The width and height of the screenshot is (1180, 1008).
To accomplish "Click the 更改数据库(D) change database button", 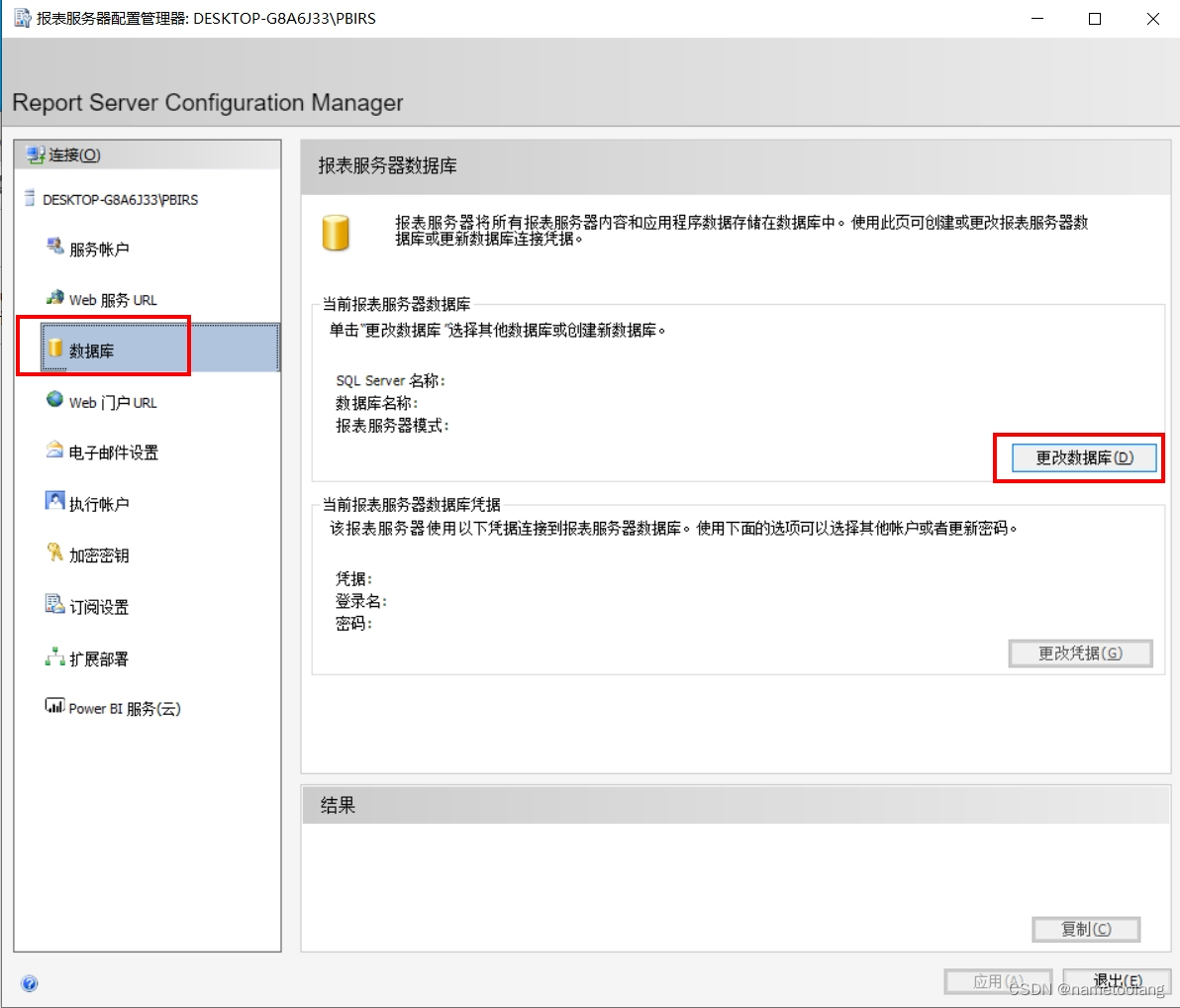I will pos(1084,457).
